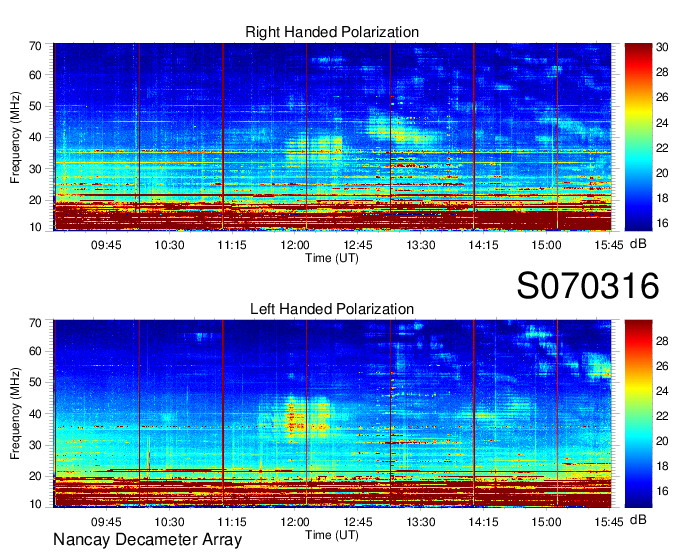Select the S070316 label

(588, 286)
